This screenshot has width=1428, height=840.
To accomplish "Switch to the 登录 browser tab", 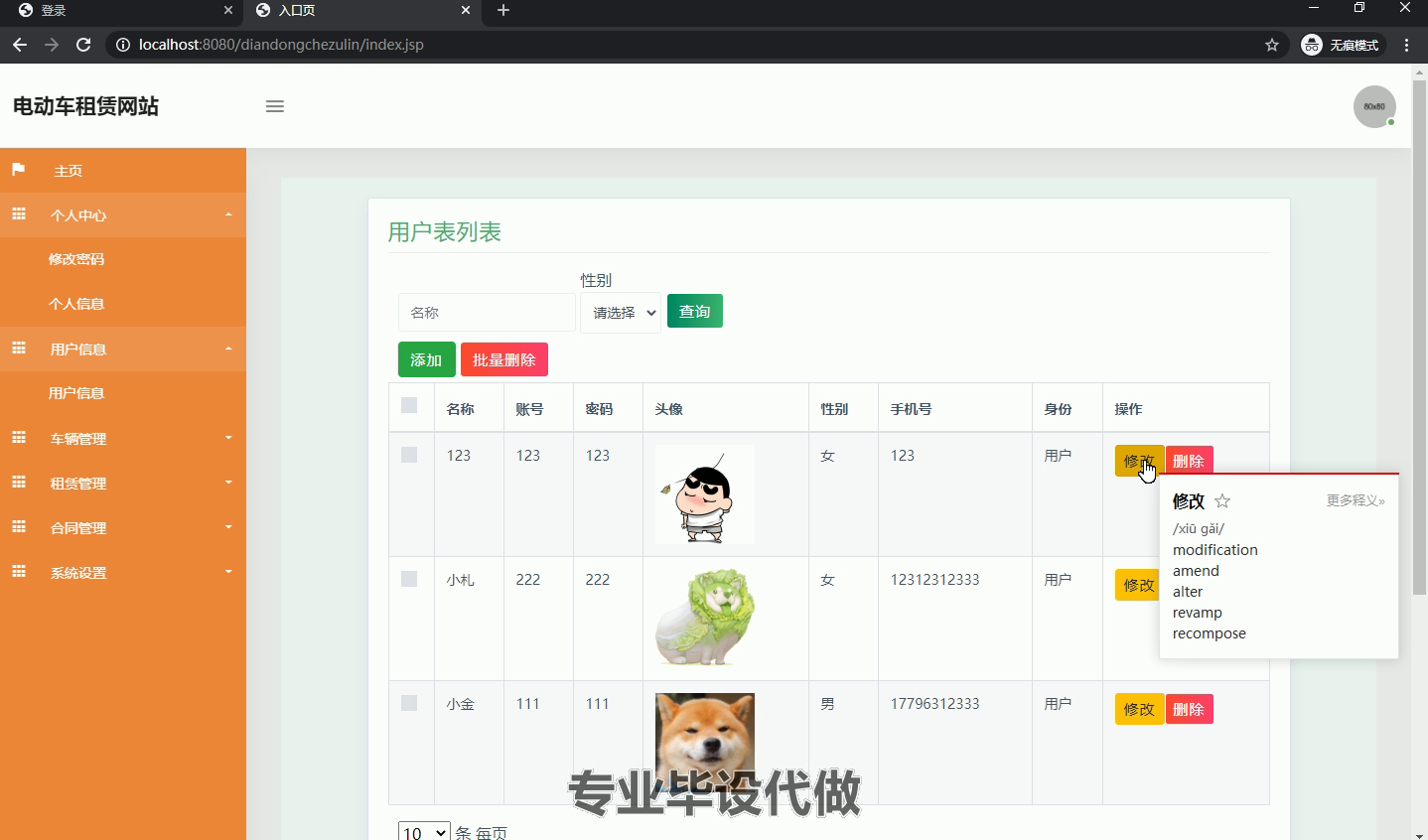I will click(122, 11).
